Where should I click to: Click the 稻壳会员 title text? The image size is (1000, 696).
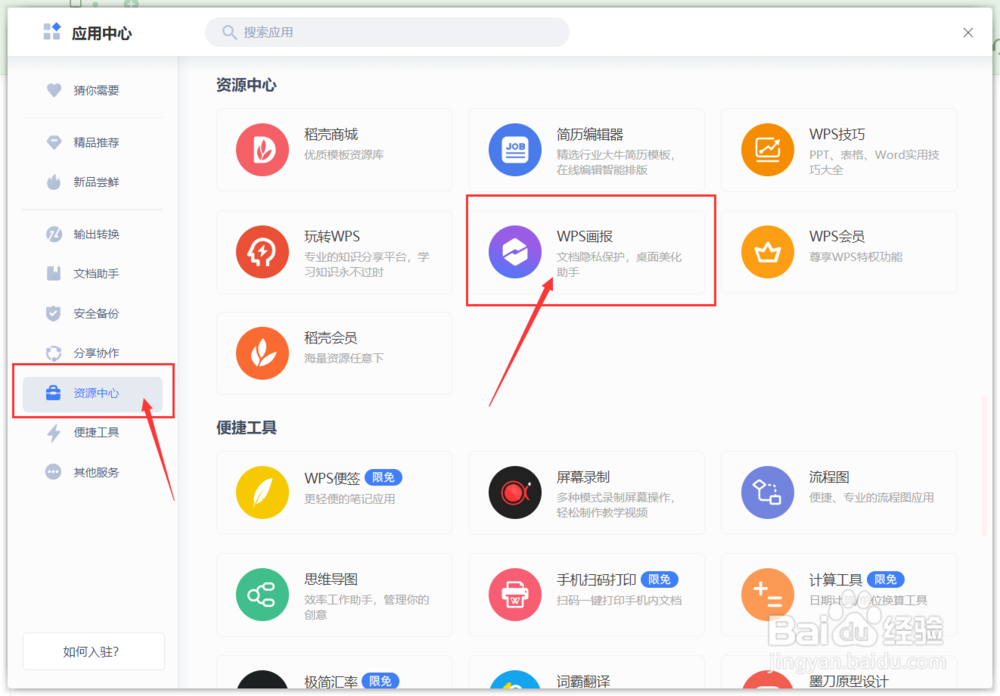point(330,338)
